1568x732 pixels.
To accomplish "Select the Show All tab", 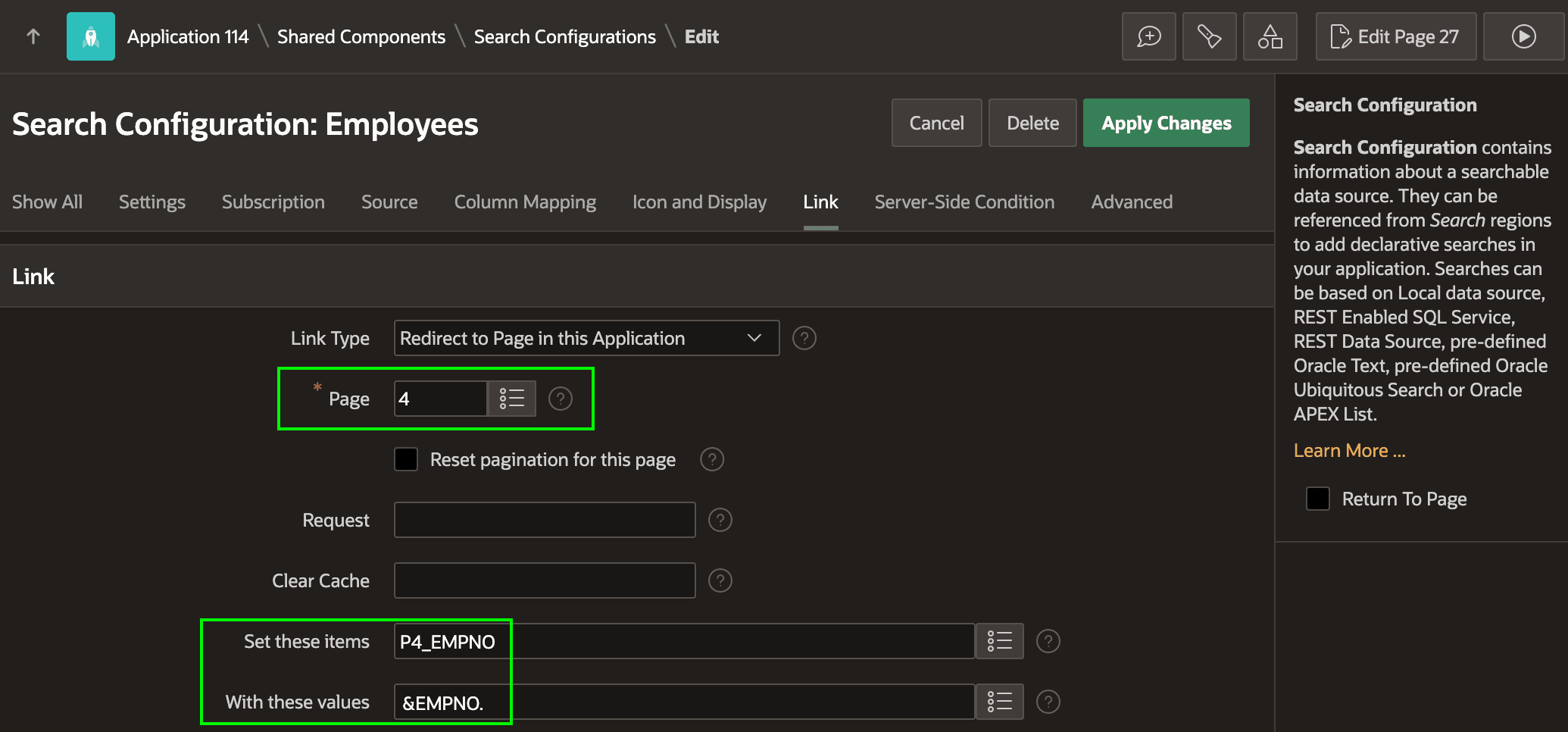I will pos(47,202).
